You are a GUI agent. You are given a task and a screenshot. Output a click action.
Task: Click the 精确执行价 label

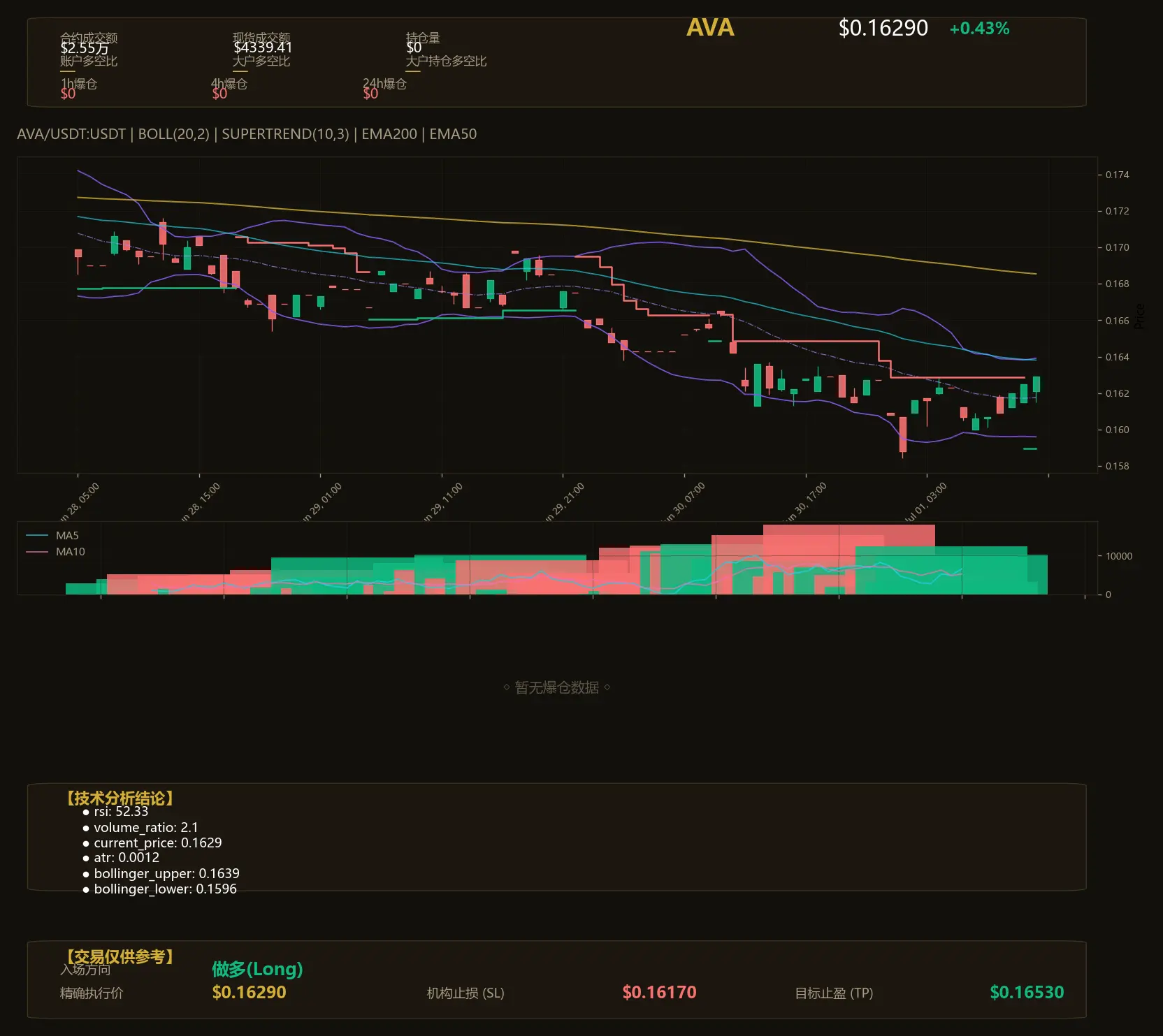(x=92, y=993)
